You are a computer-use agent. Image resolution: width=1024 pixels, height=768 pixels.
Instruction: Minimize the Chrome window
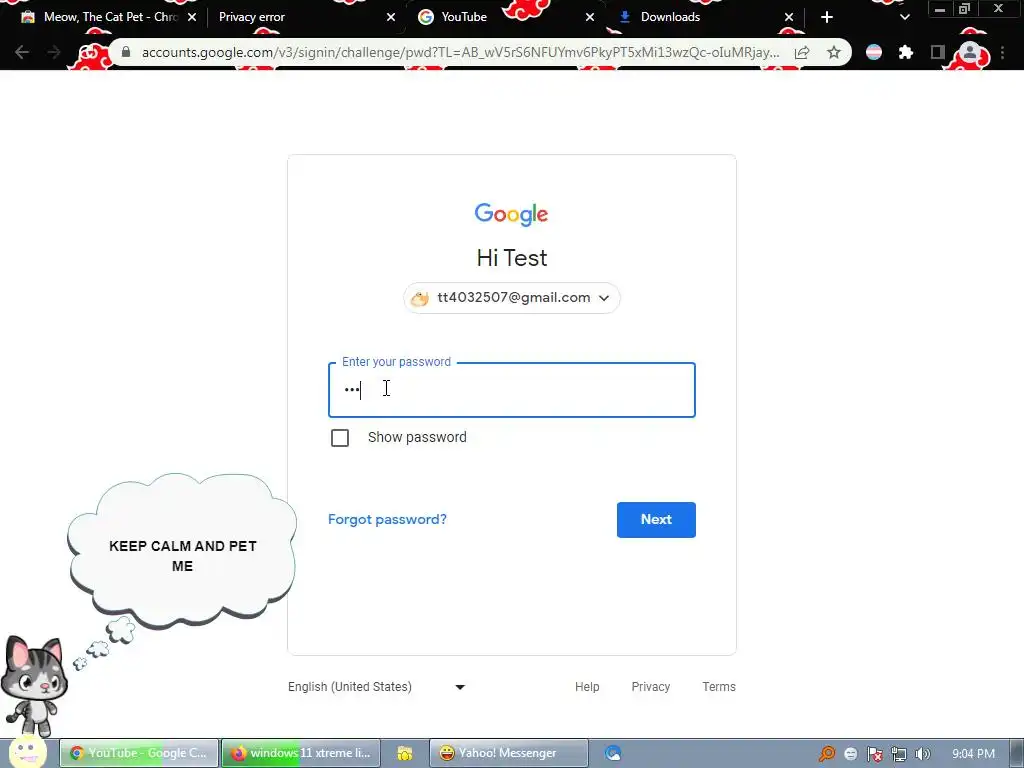pos(940,8)
